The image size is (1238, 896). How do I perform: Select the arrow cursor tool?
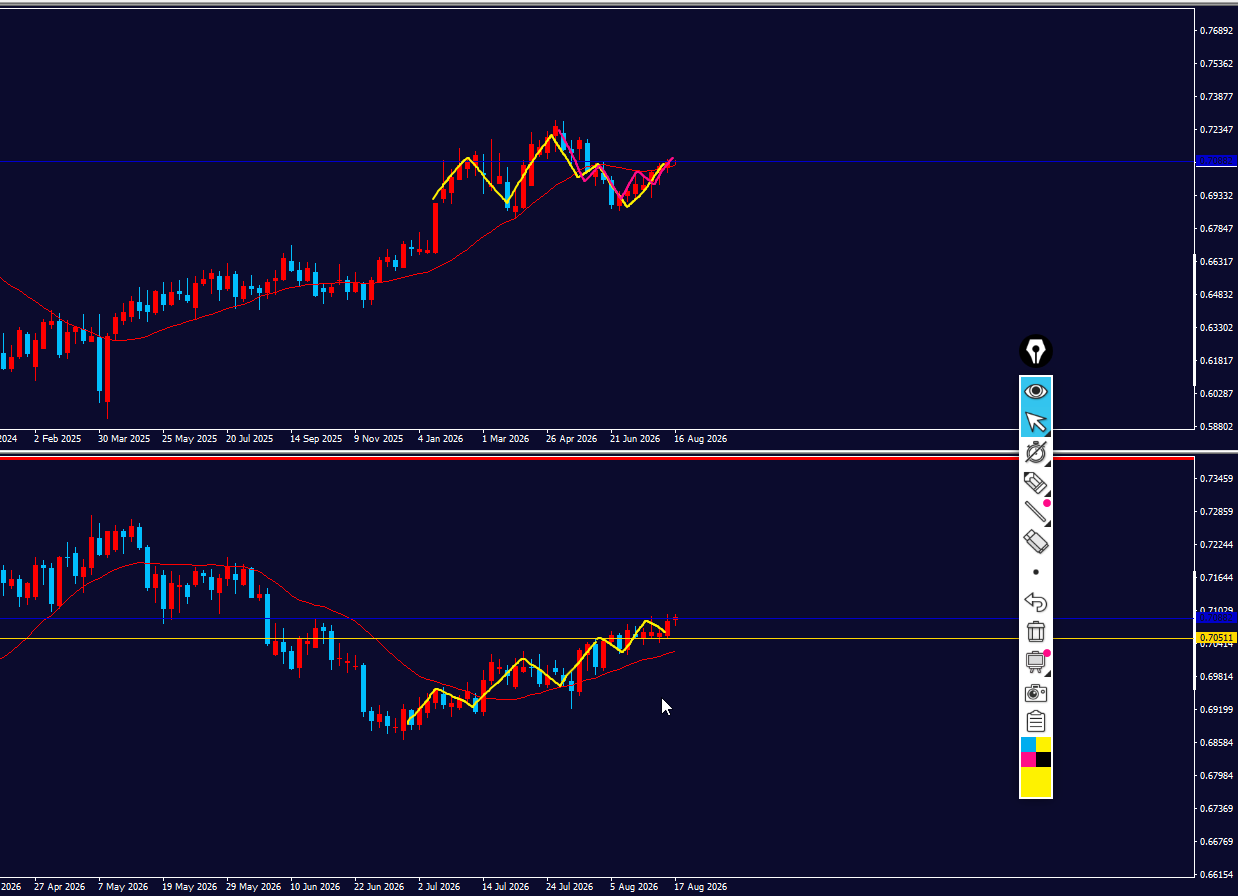tap(1036, 422)
